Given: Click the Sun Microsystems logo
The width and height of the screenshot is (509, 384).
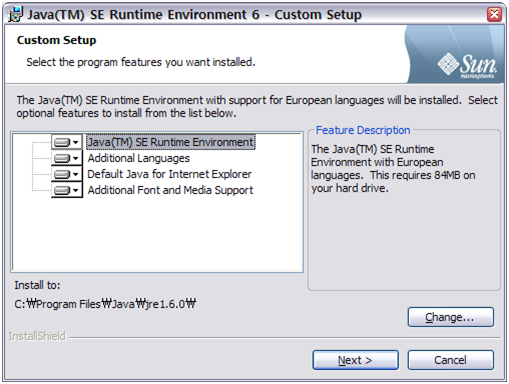Looking at the screenshot, I should pos(467,66).
